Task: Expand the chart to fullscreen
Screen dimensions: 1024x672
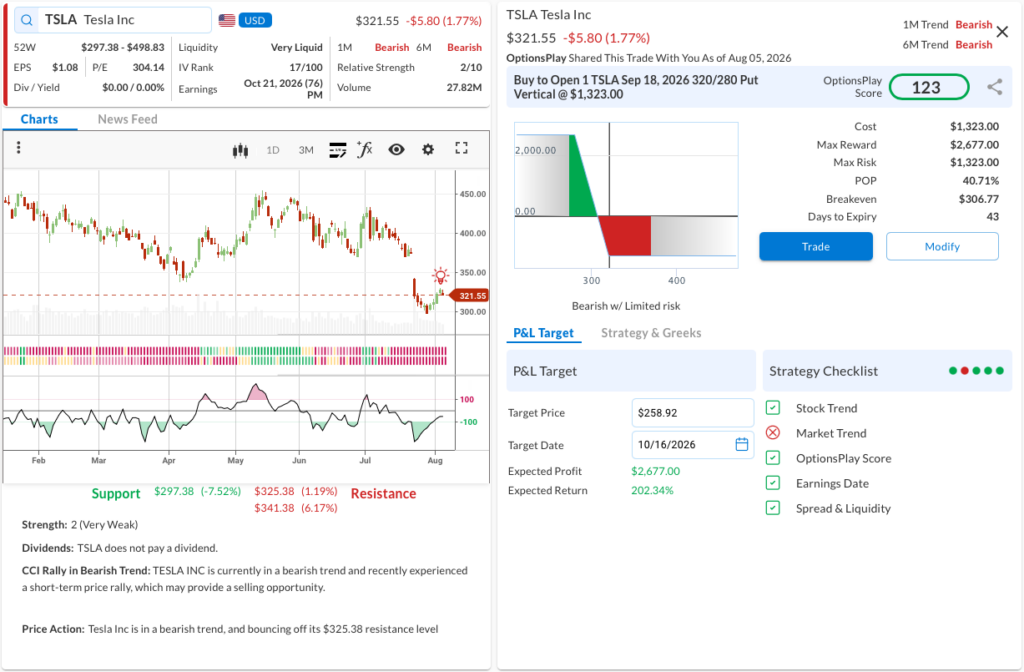Action: click(x=462, y=148)
